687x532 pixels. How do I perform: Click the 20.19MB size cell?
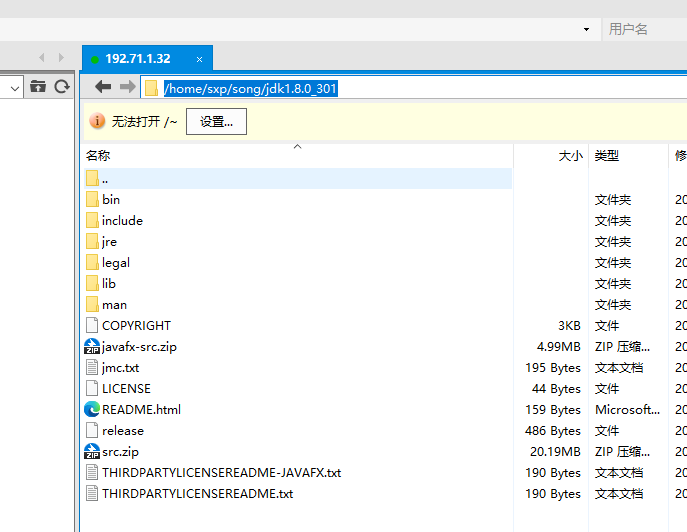[x=555, y=452]
